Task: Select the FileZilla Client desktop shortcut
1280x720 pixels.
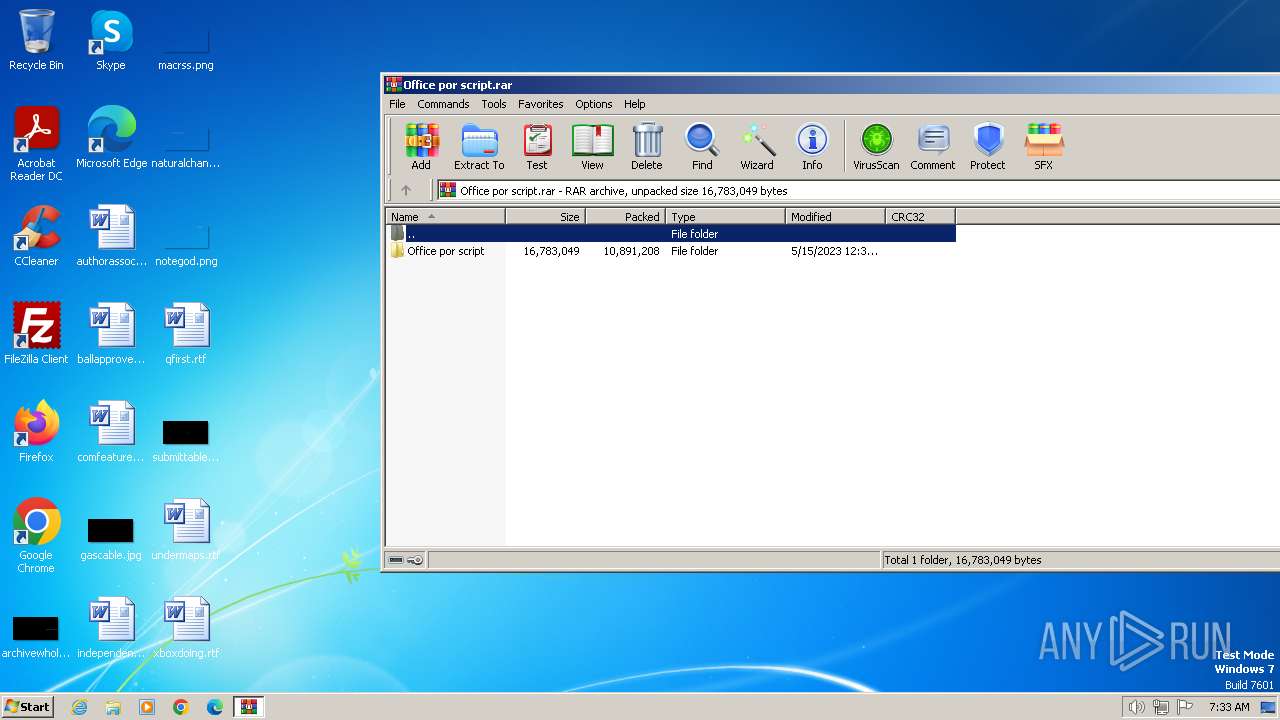Action: tap(36, 334)
